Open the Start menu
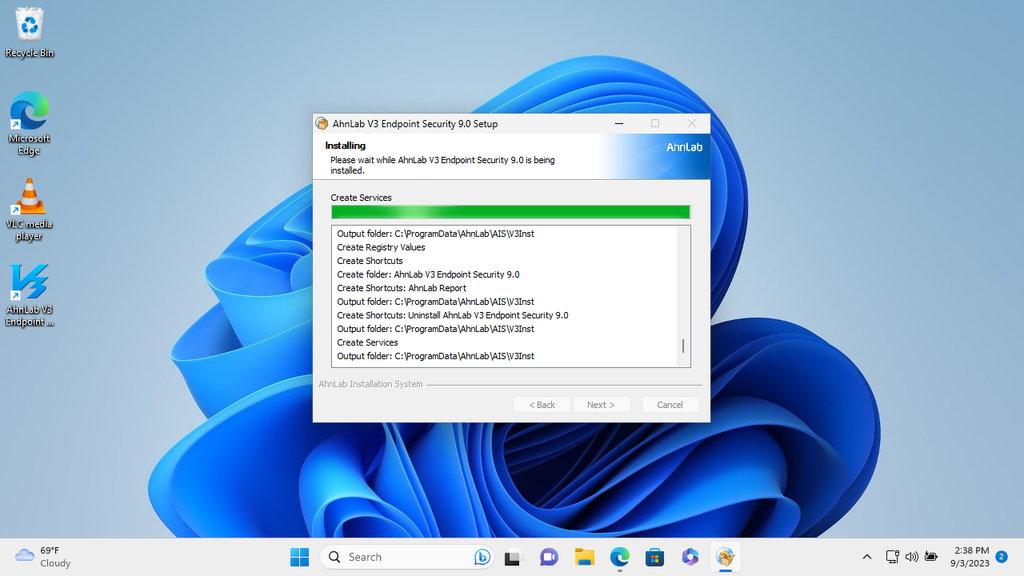Screen dimensions: 1024x576 298,556
